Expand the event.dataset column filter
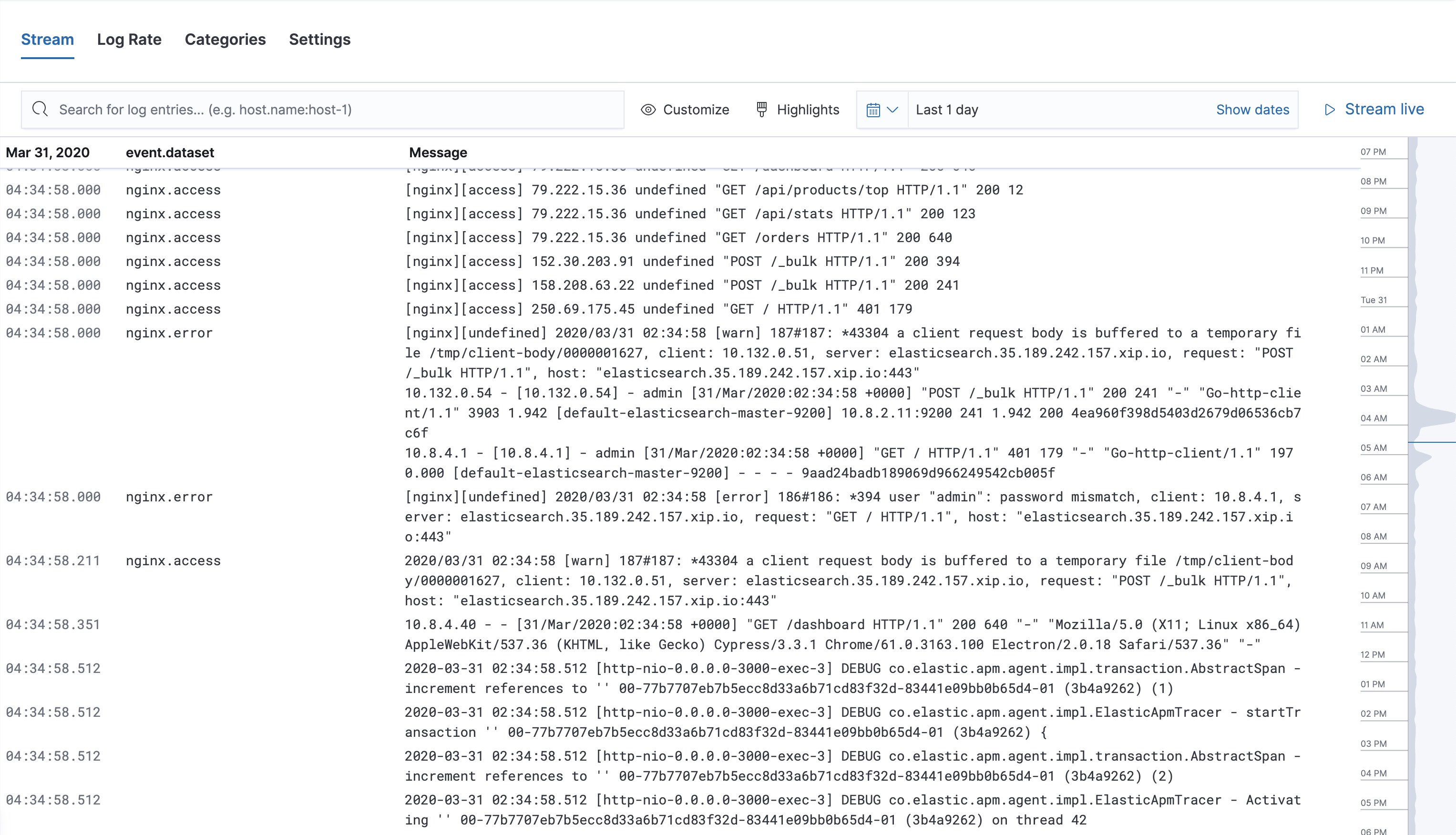Image resolution: width=1456 pixels, height=835 pixels. click(170, 152)
